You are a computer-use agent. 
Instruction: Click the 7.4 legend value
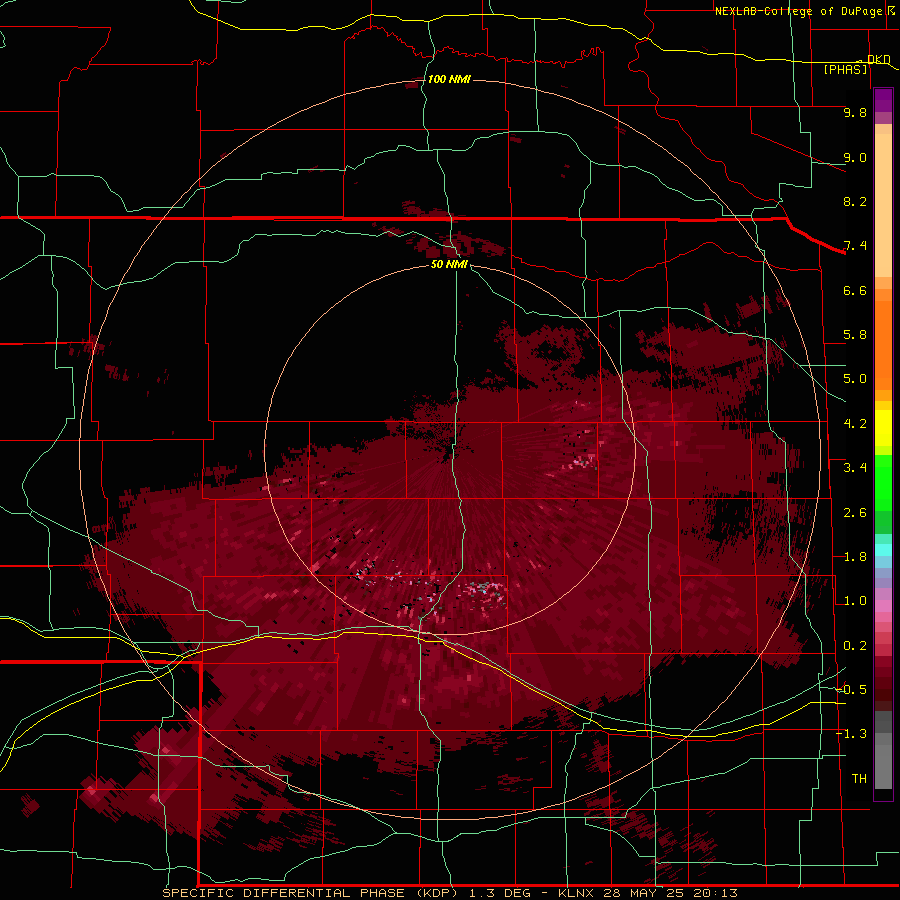click(x=855, y=246)
